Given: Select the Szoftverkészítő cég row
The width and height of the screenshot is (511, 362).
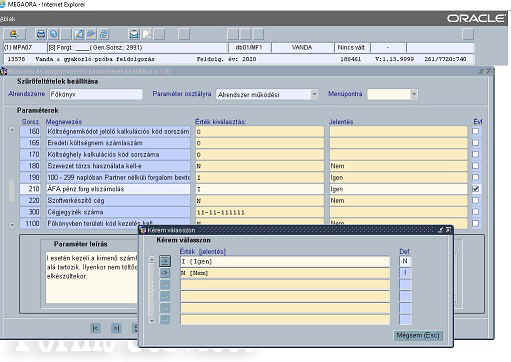Looking at the screenshot, I should (x=118, y=201).
